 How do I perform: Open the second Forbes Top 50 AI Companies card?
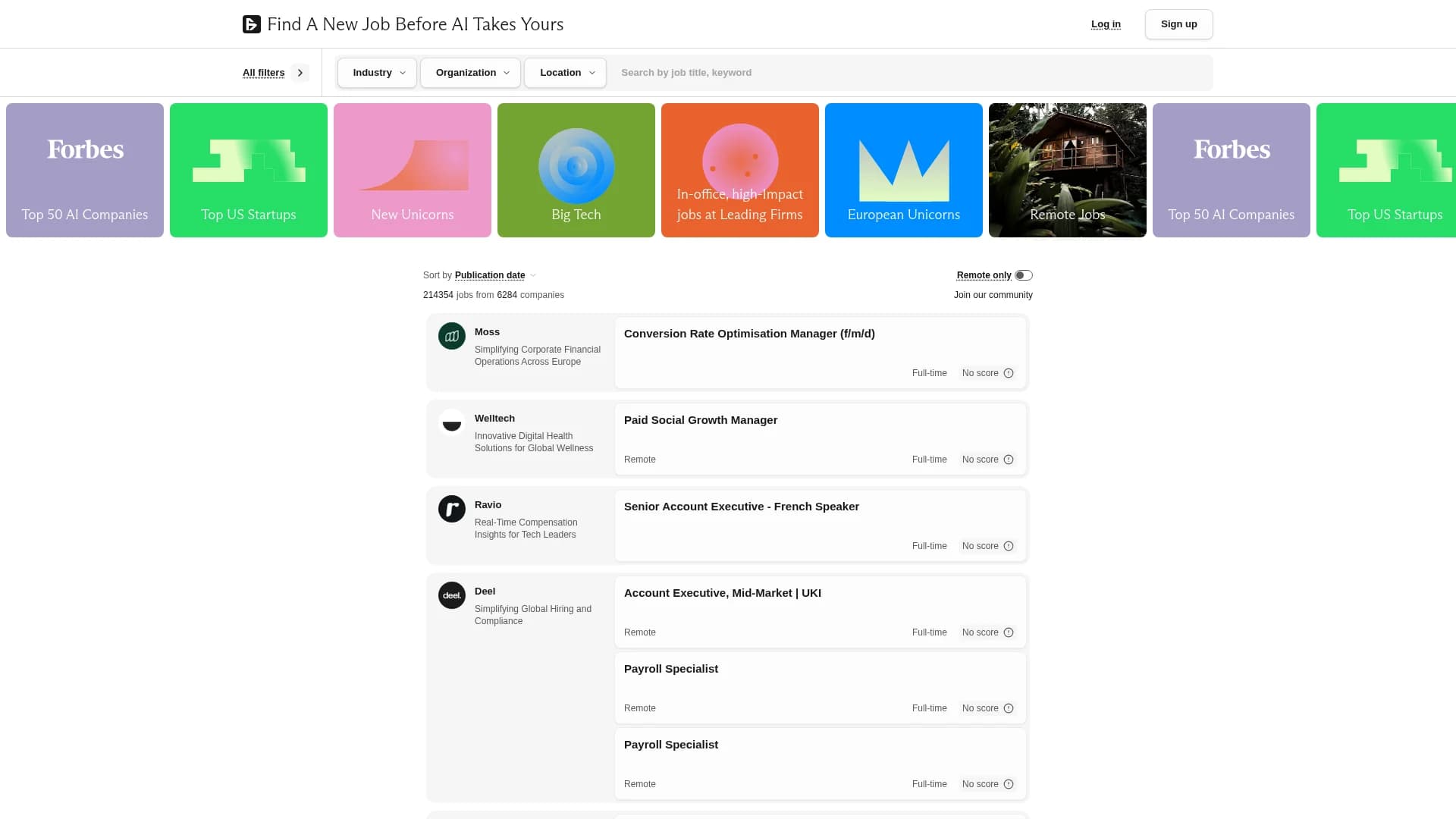click(1232, 171)
